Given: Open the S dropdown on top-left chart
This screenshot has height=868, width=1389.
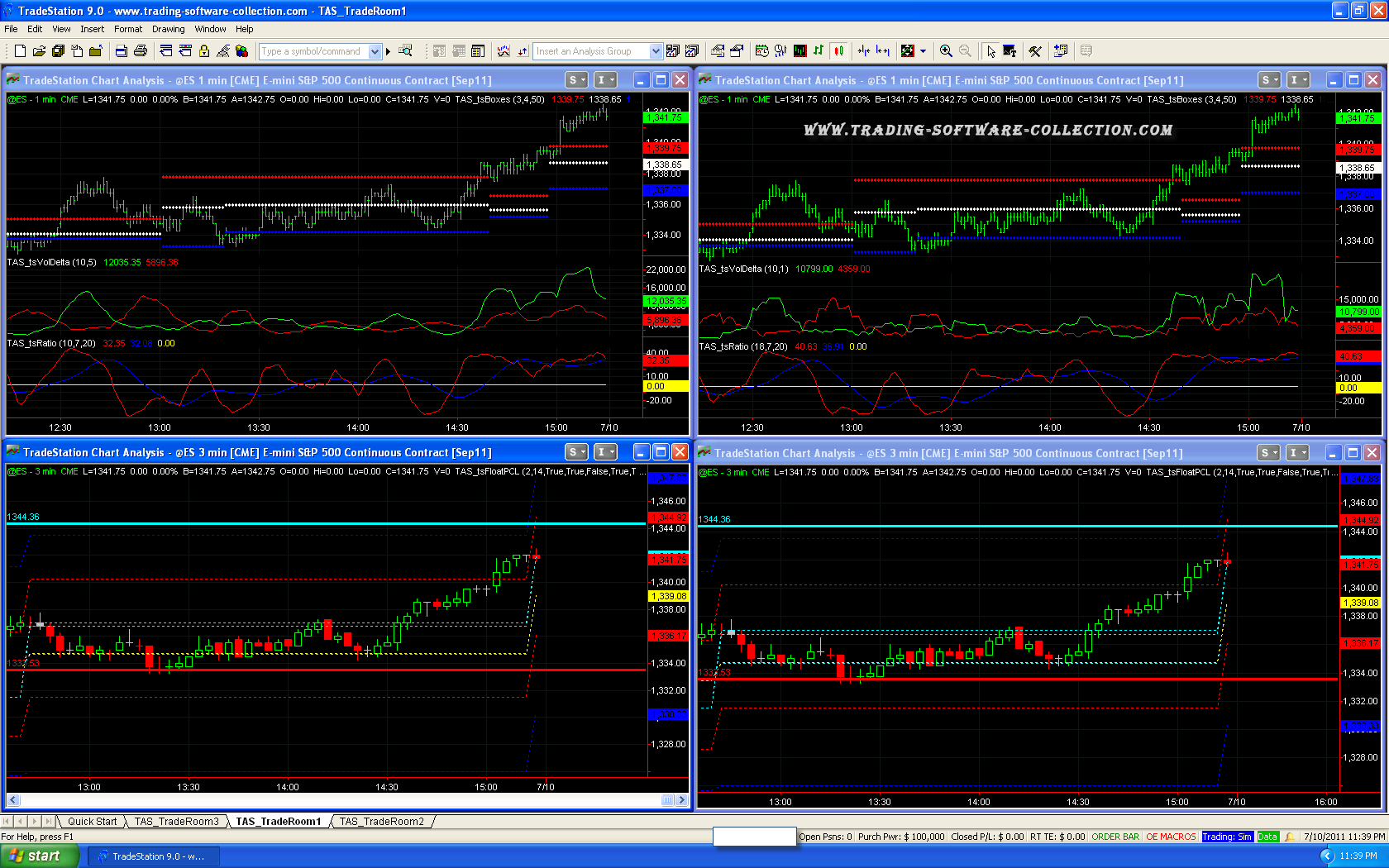Looking at the screenshot, I should coord(576,80).
